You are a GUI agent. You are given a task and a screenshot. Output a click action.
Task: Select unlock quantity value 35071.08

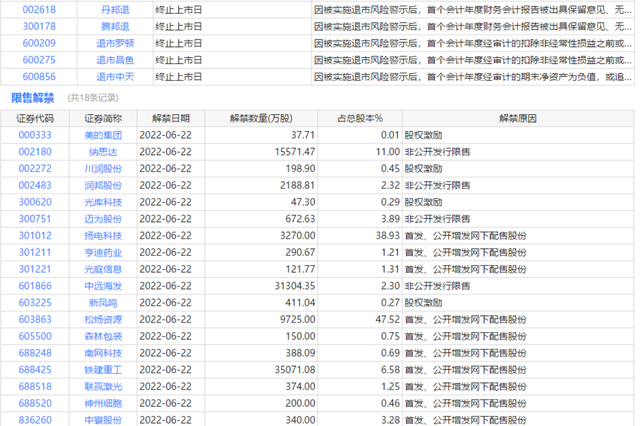(295, 369)
